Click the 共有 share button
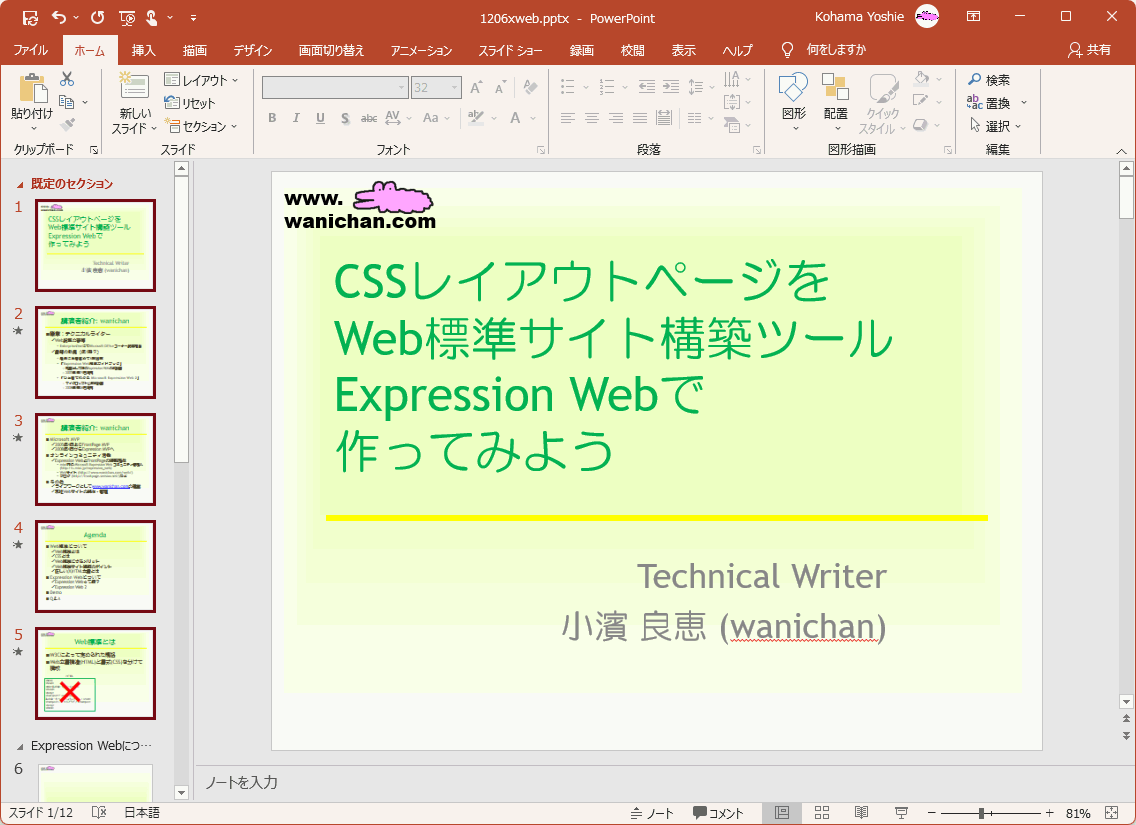 click(1090, 49)
